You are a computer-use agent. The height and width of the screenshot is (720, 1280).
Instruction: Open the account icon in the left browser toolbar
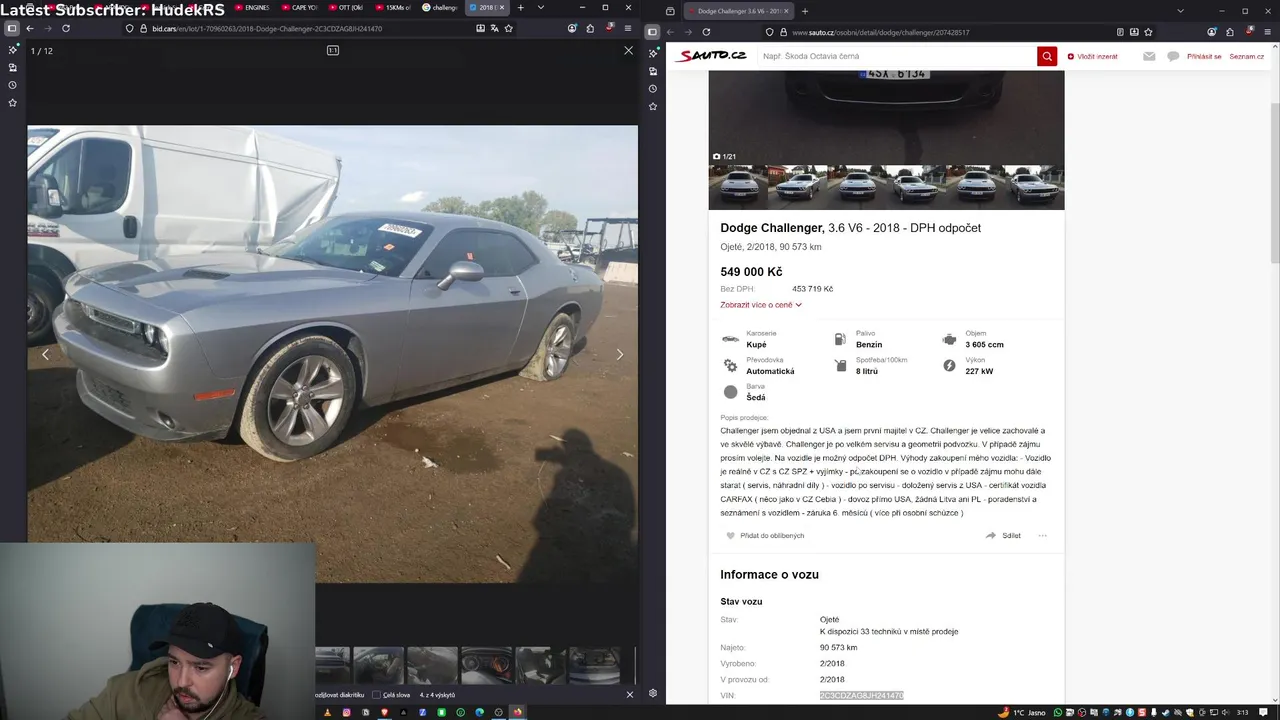point(572,28)
